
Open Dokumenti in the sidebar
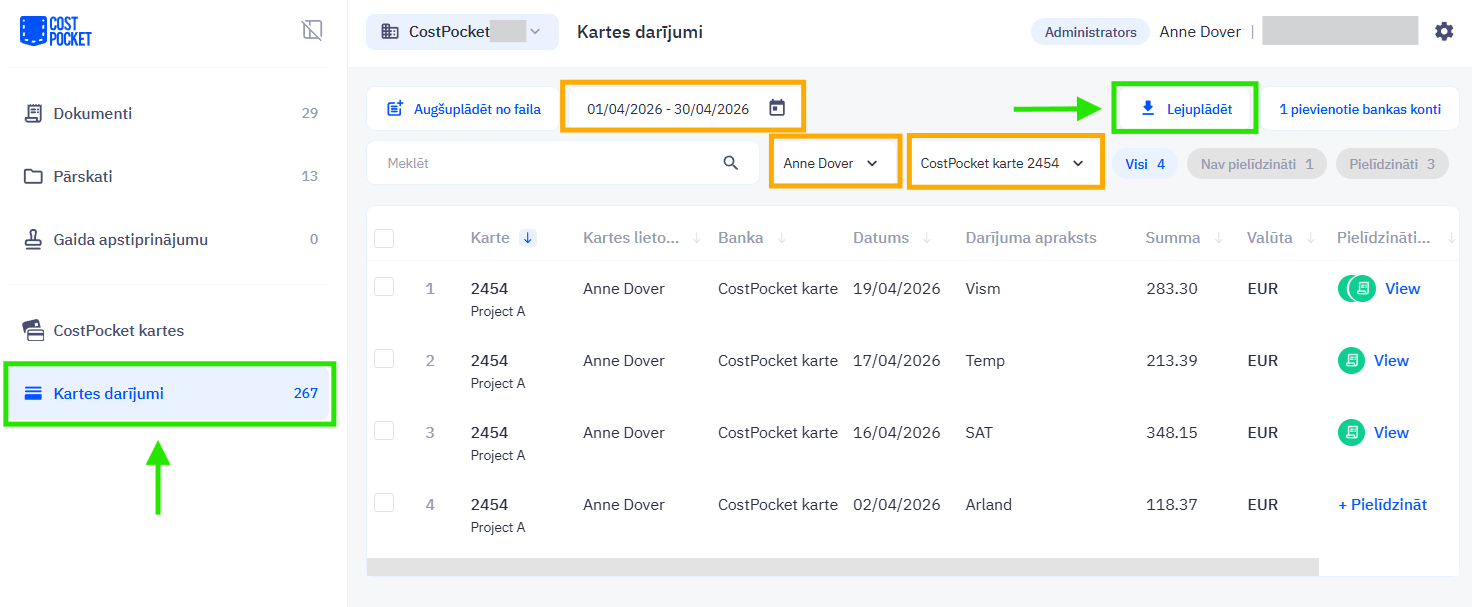(x=93, y=114)
